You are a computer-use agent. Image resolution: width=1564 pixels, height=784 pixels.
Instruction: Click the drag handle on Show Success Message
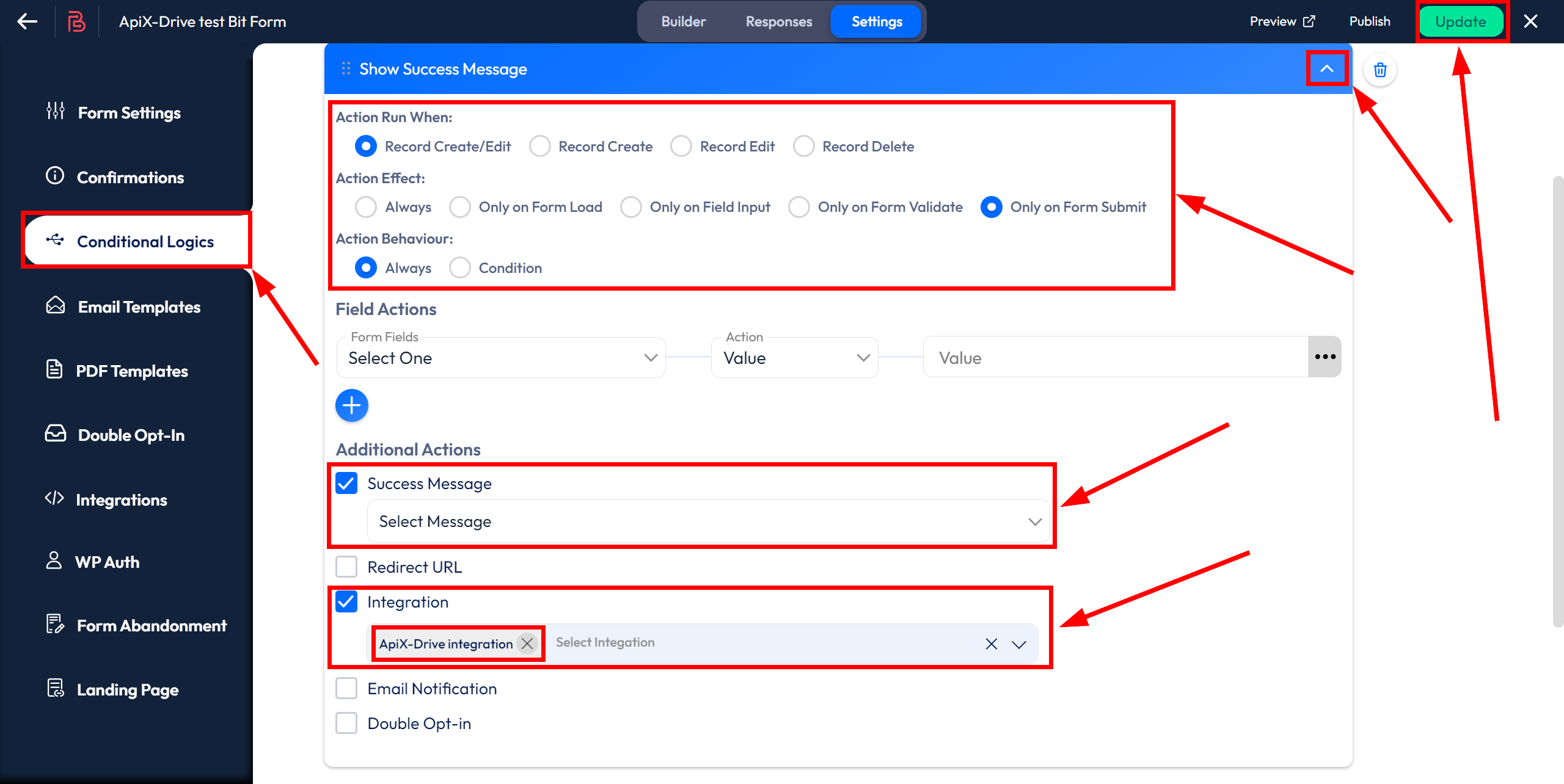tap(346, 68)
